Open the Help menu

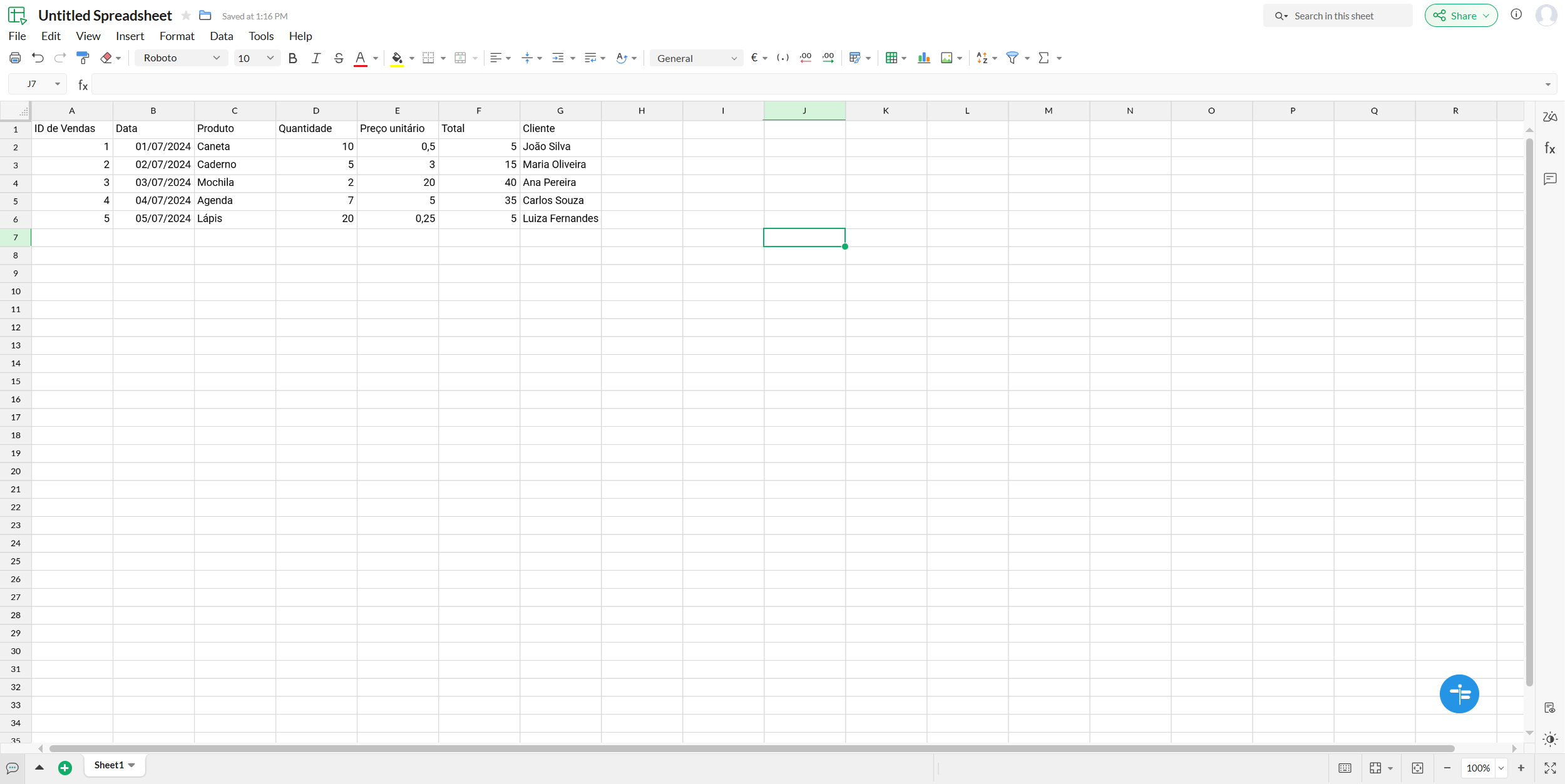[x=300, y=36]
